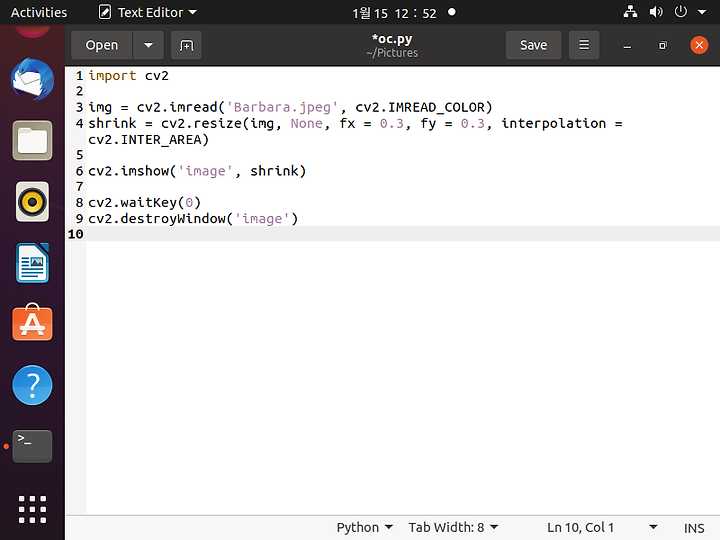The height and width of the screenshot is (540, 720).
Task: Click 'cv2.destroyWindow' on line 9
Action: pos(157,218)
